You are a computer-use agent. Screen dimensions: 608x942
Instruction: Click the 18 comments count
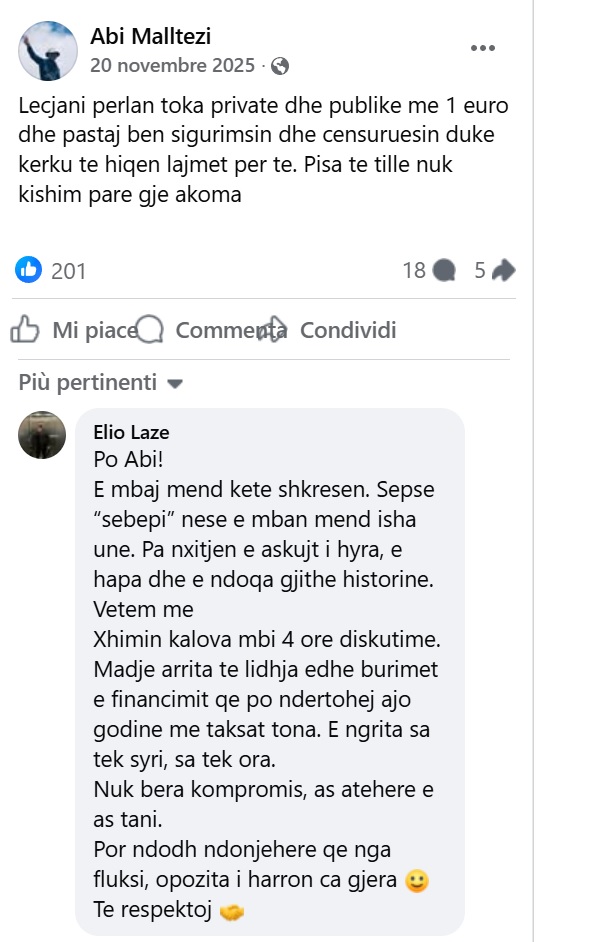[414, 270]
